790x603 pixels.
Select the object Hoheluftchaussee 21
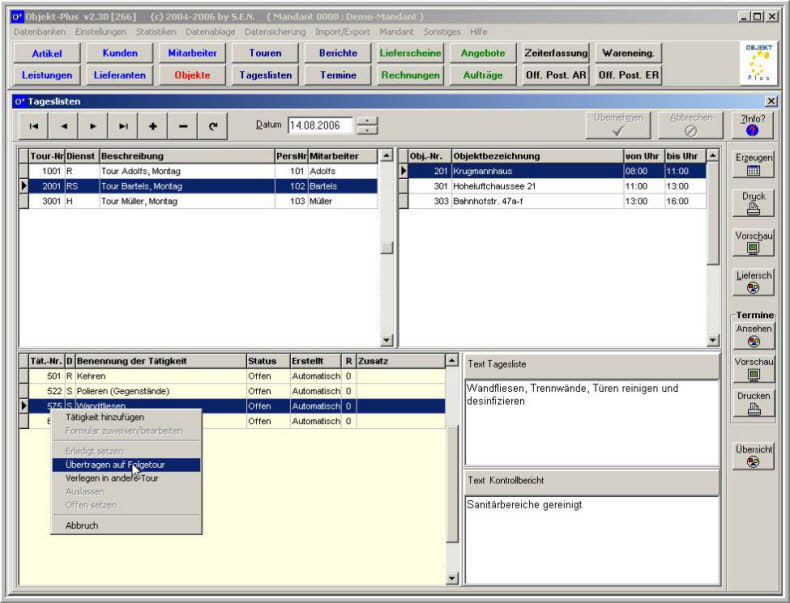[x=553, y=186]
